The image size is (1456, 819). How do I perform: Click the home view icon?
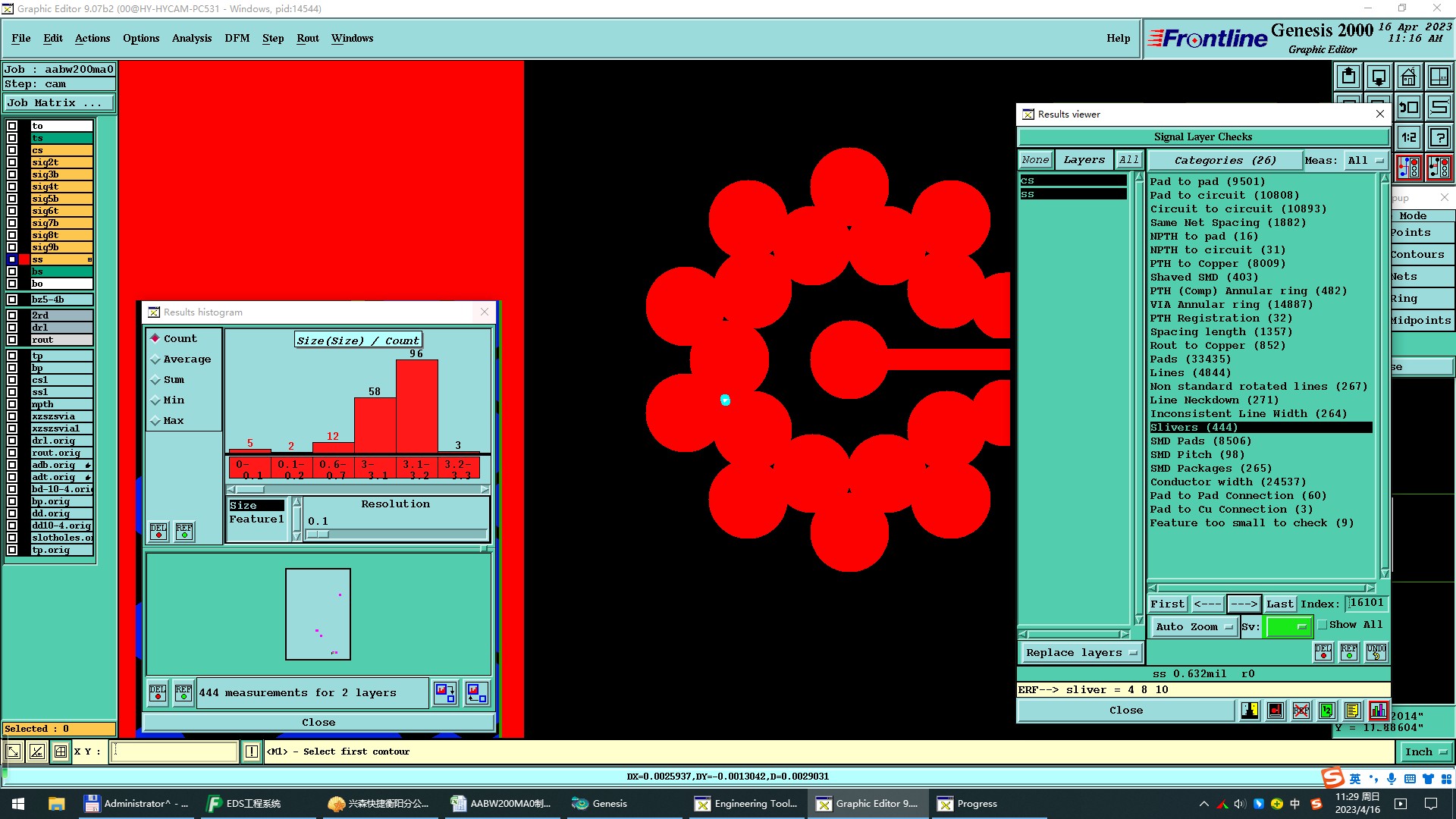click(1408, 77)
